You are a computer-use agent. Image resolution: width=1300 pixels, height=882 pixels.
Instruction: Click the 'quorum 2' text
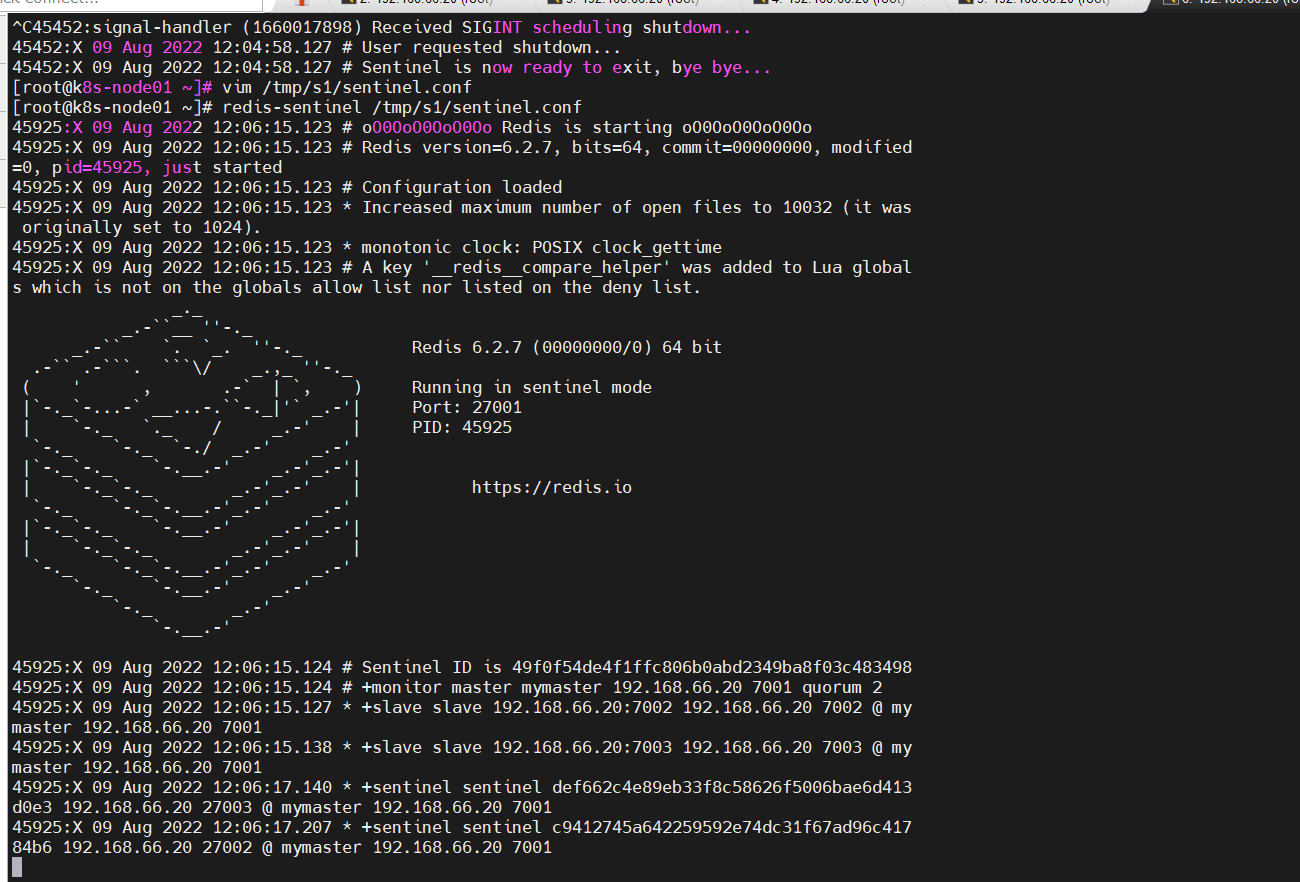click(842, 687)
